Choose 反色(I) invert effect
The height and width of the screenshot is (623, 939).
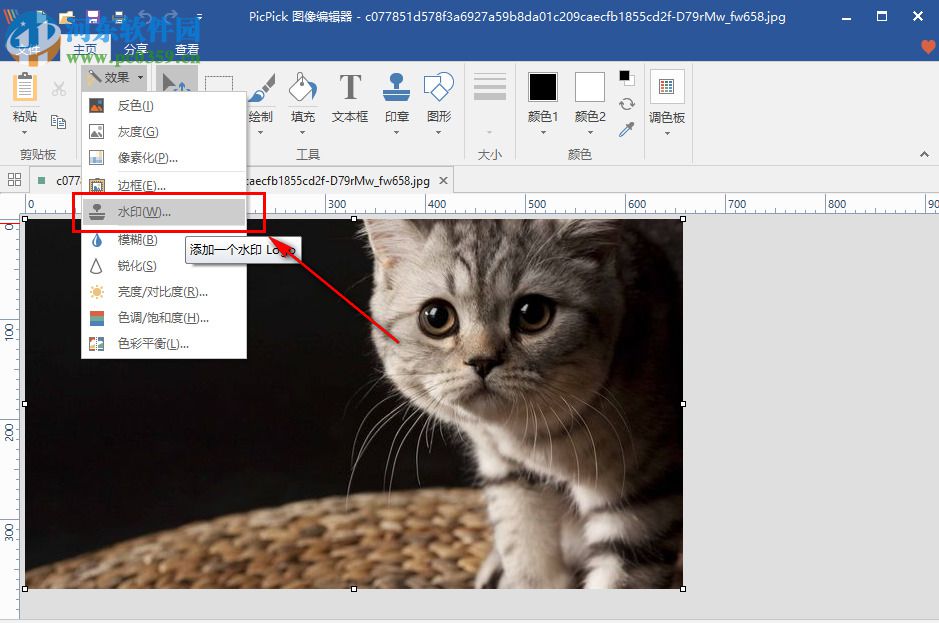pos(164,106)
